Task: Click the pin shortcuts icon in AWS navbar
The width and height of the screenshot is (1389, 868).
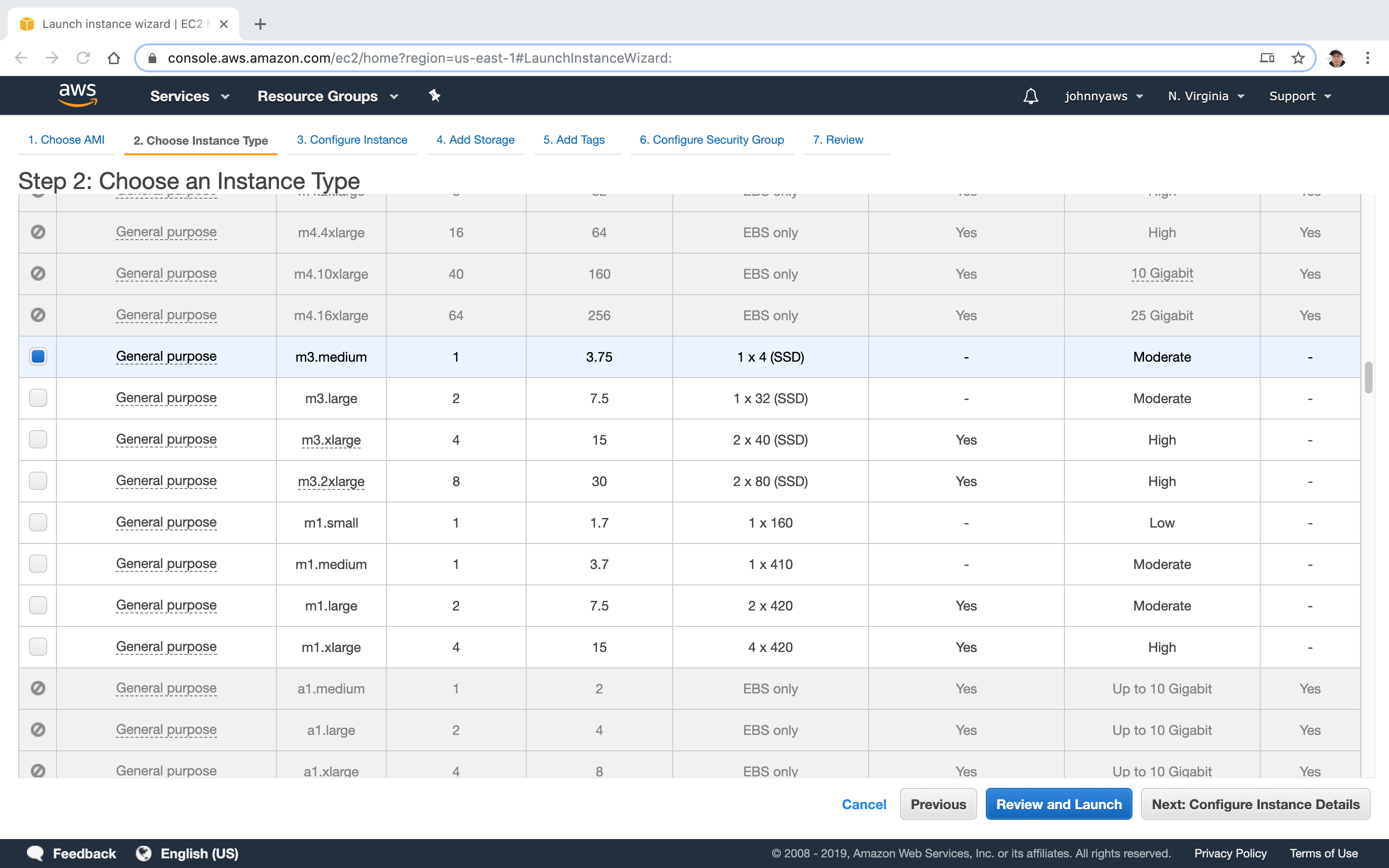Action: (435, 96)
